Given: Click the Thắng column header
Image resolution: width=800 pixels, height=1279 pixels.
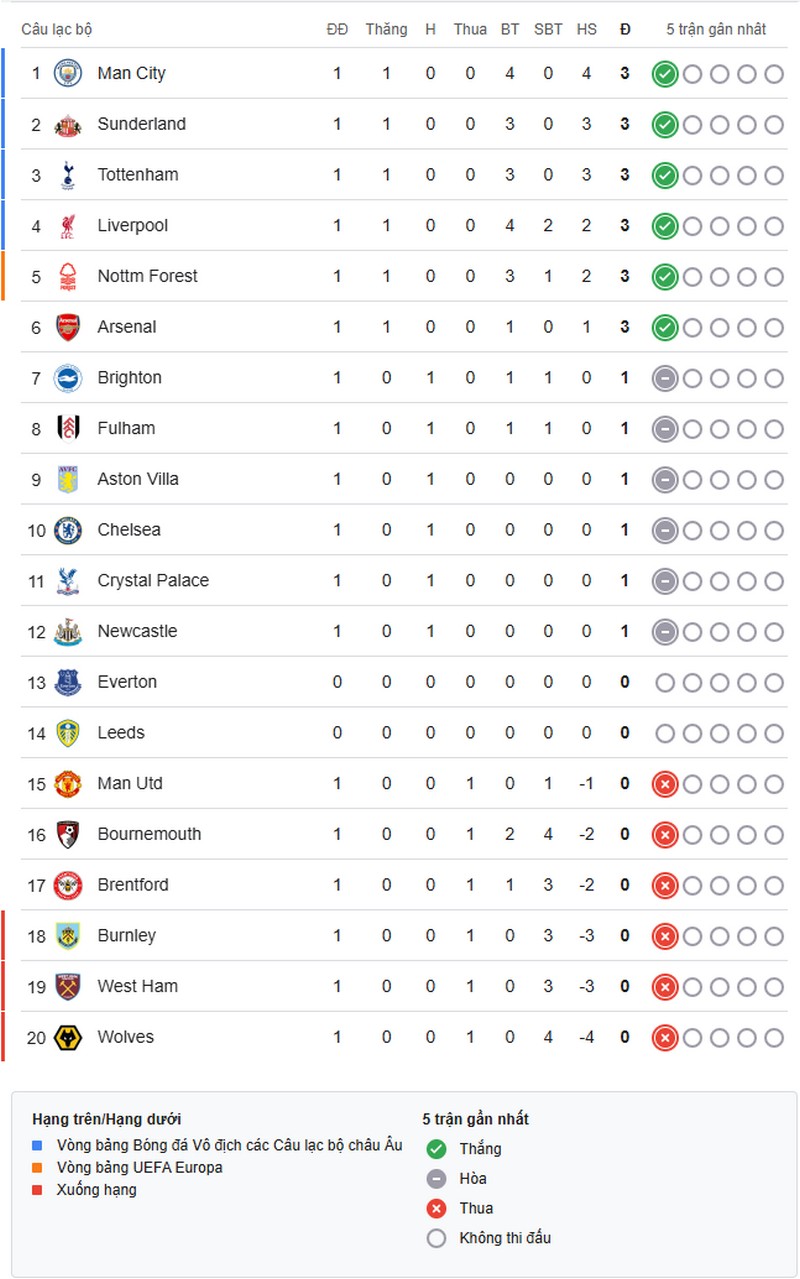Looking at the screenshot, I should click(x=386, y=29).
